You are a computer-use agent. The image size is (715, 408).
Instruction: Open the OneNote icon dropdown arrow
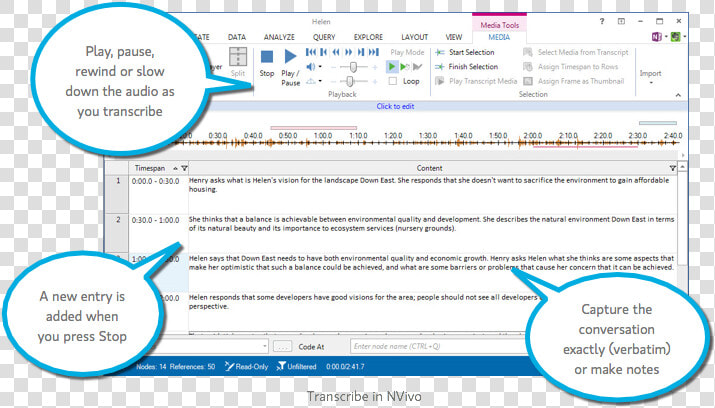(666, 36)
